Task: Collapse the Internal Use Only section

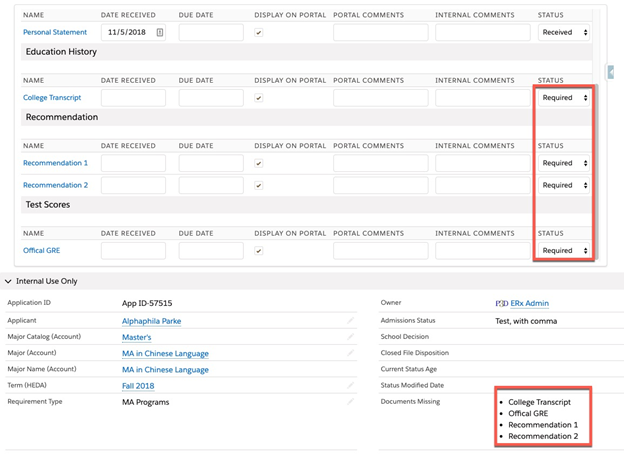Action: pyautogui.click(x=9, y=282)
